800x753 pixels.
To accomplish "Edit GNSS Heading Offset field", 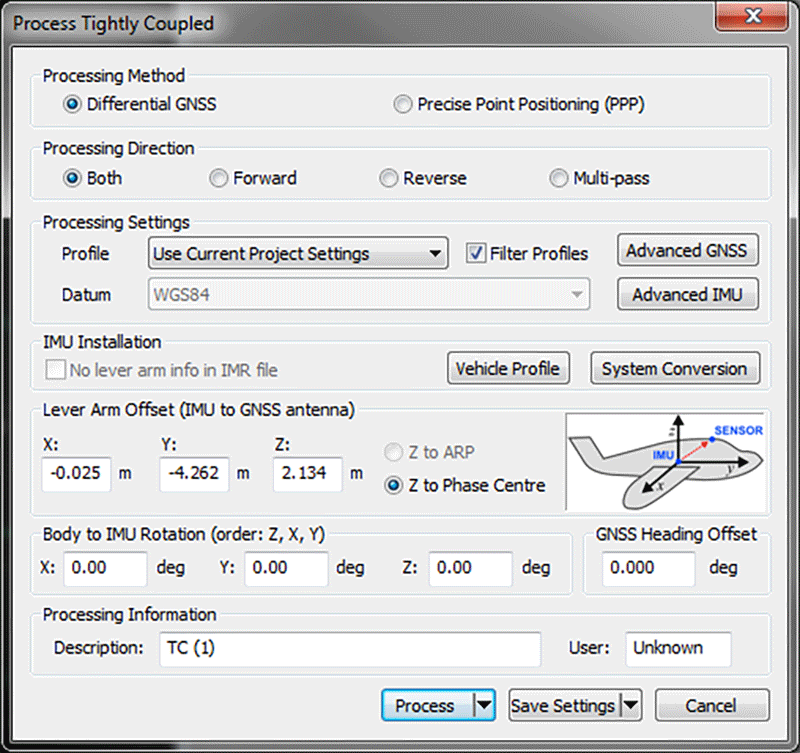I will [x=648, y=568].
